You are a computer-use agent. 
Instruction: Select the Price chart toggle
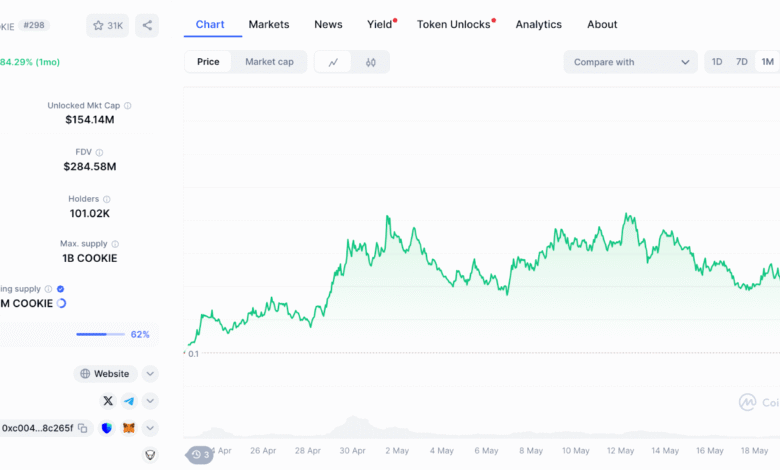pyautogui.click(x=208, y=62)
